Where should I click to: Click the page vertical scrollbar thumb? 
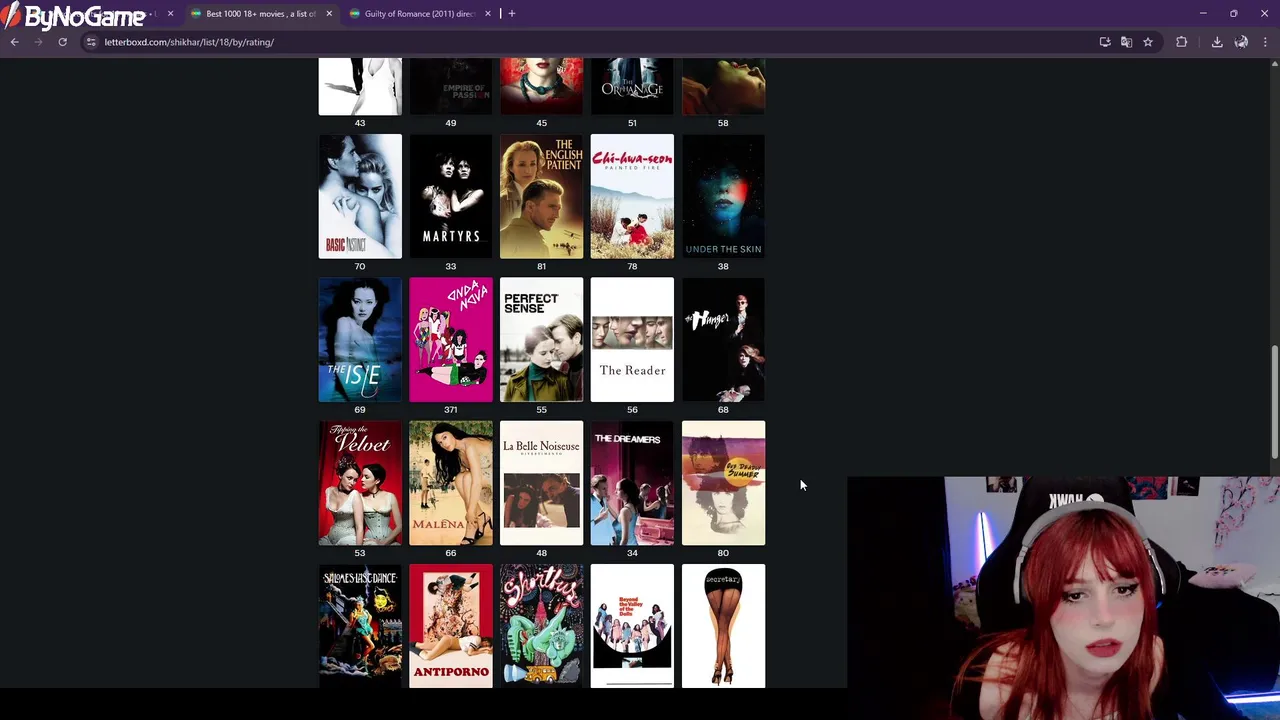1274,401
